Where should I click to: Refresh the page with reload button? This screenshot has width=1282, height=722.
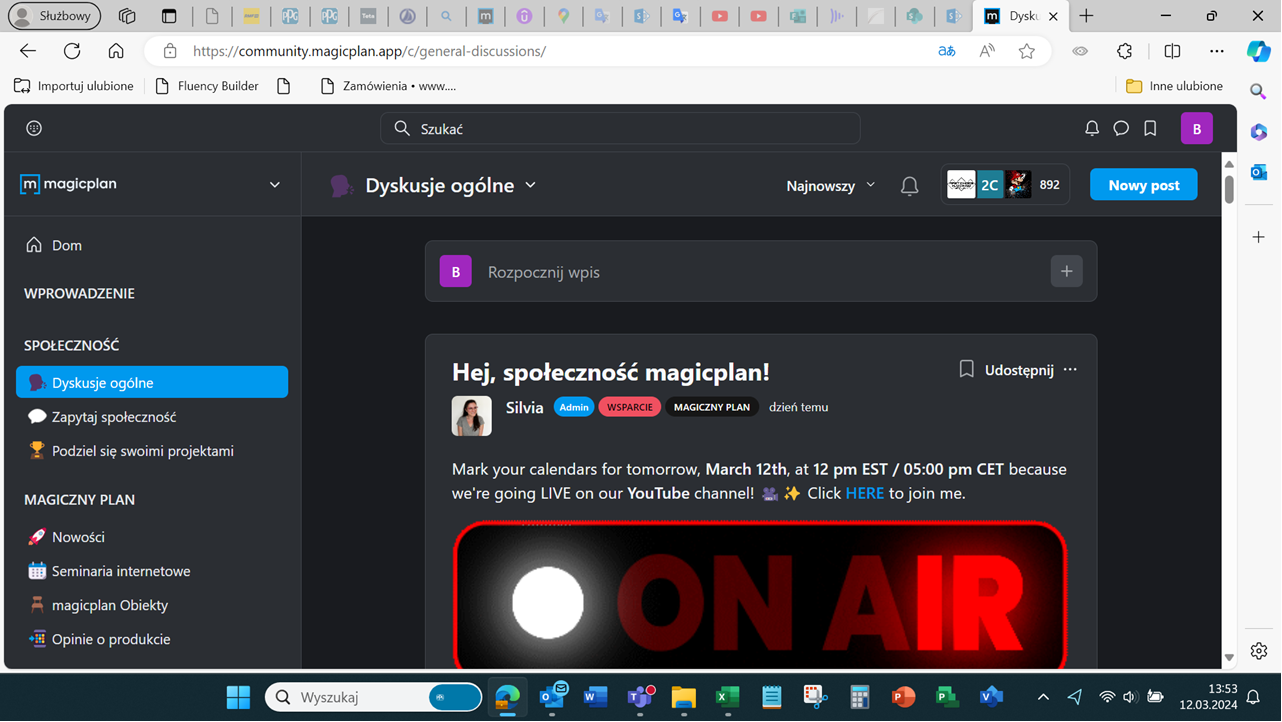[72, 51]
